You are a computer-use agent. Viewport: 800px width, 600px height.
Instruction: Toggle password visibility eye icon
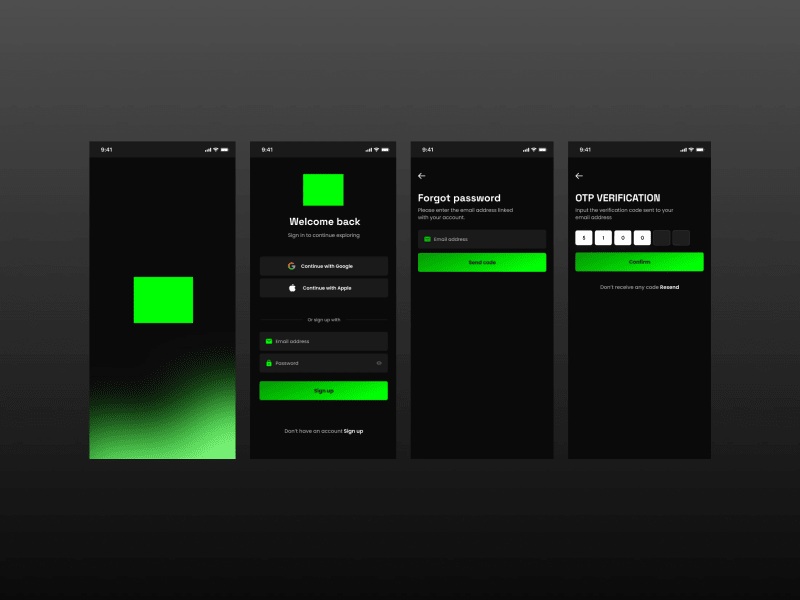click(379, 363)
